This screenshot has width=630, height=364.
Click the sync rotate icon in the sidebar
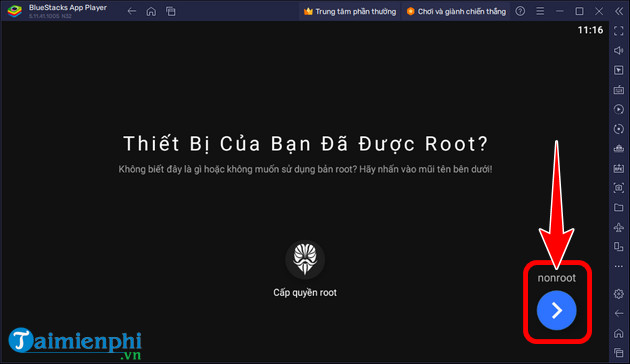(619, 129)
